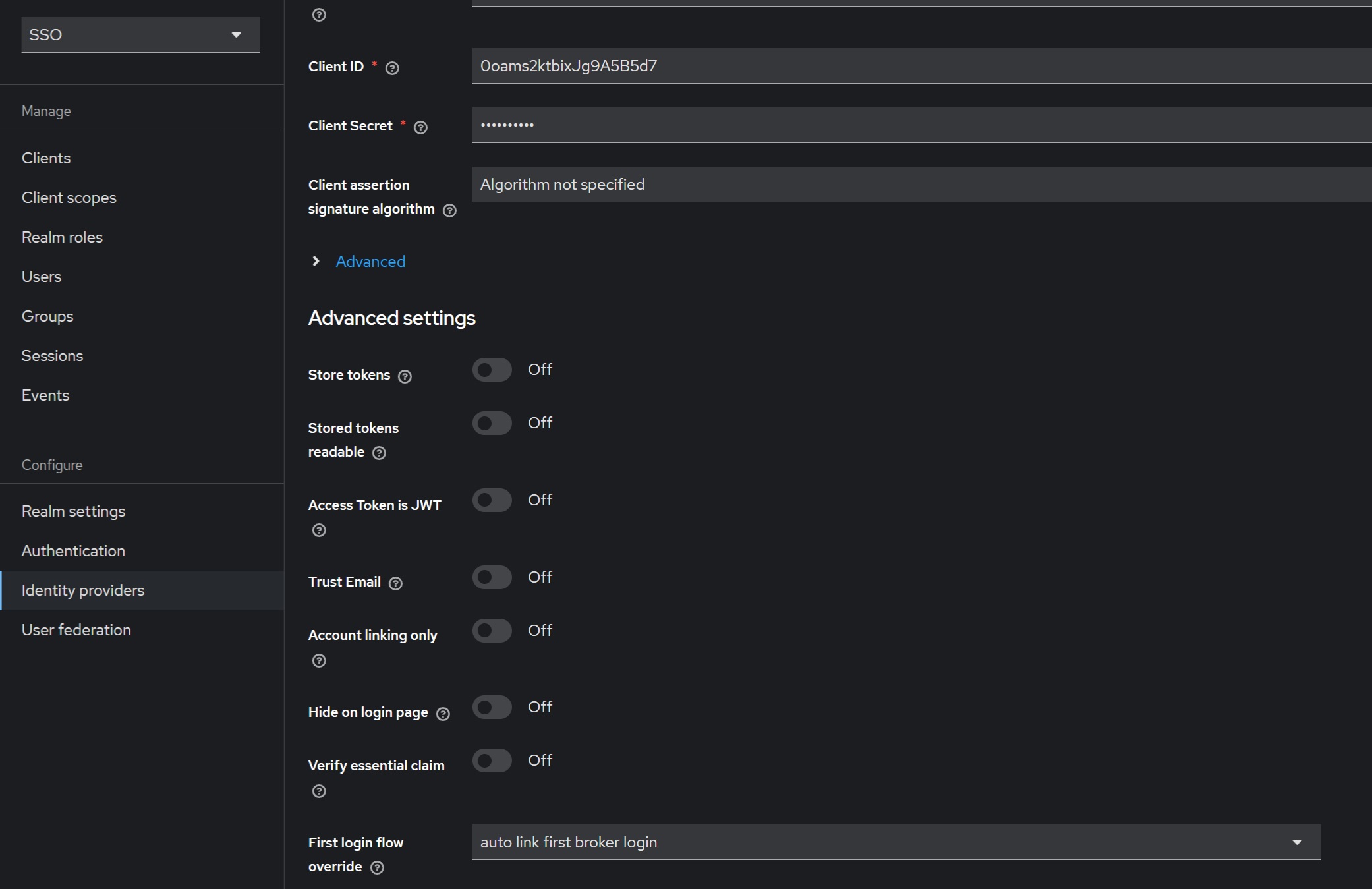Viewport: 1372px width, 889px height.
Task: Go to User federation
Action: pos(76,629)
